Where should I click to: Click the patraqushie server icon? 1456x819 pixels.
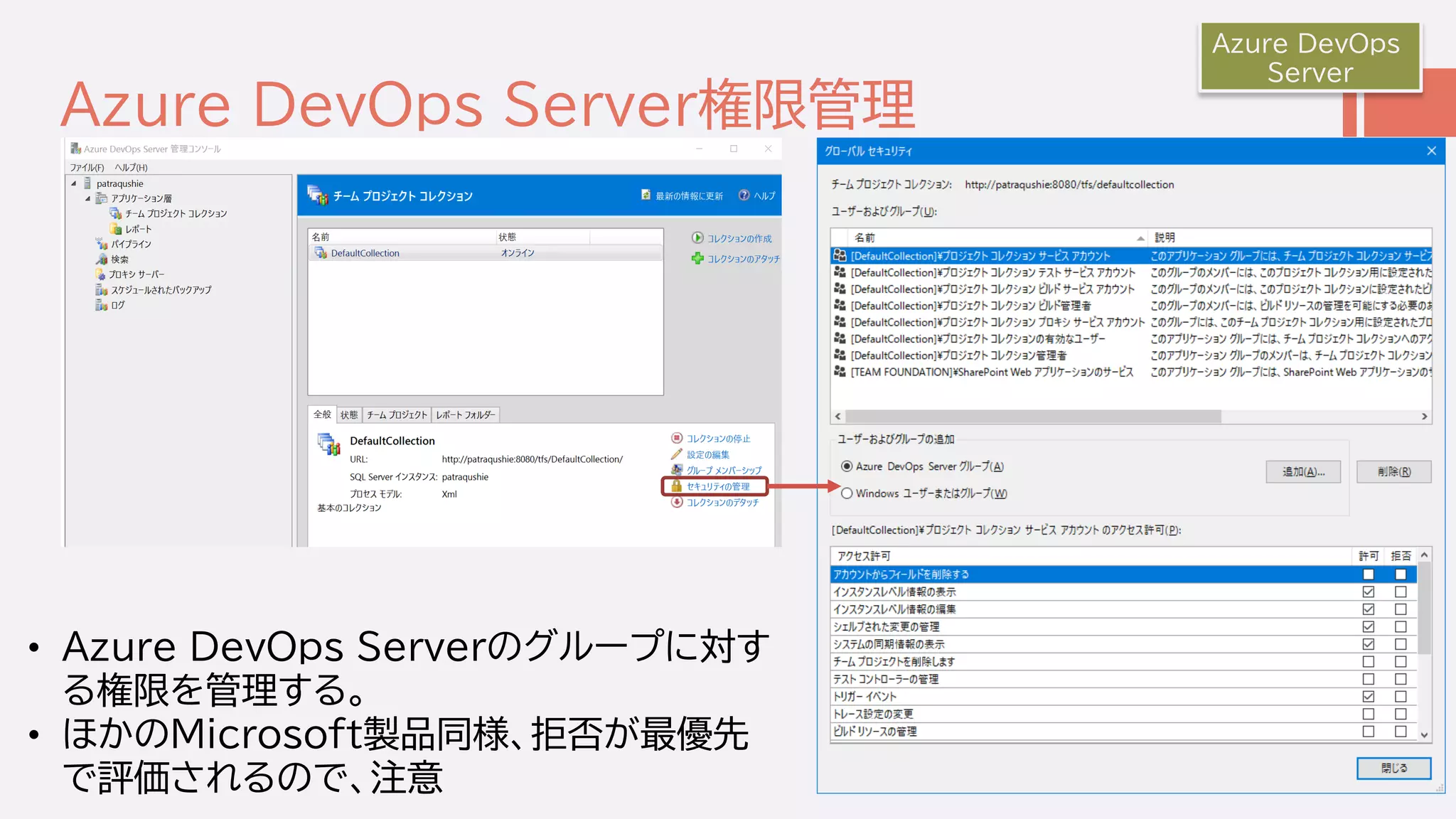pos(87,183)
